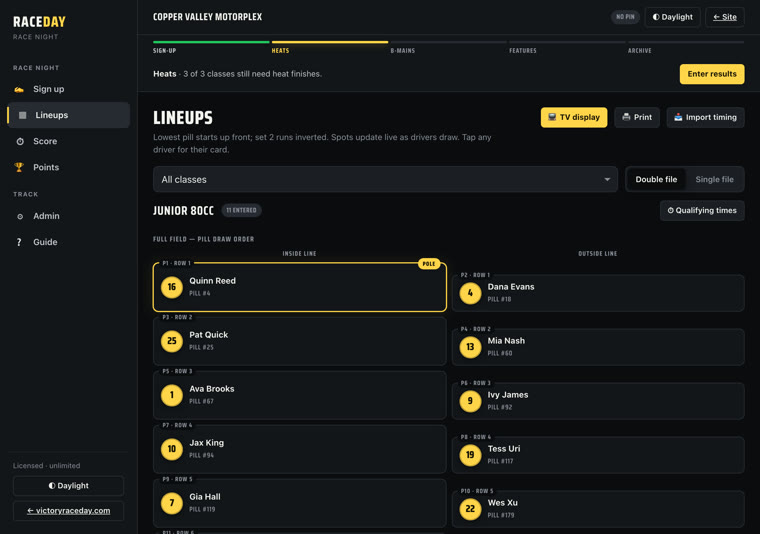760x534 pixels.
Task: Click kart number 25 badge for Pat Quick
Action: click(x=172, y=341)
